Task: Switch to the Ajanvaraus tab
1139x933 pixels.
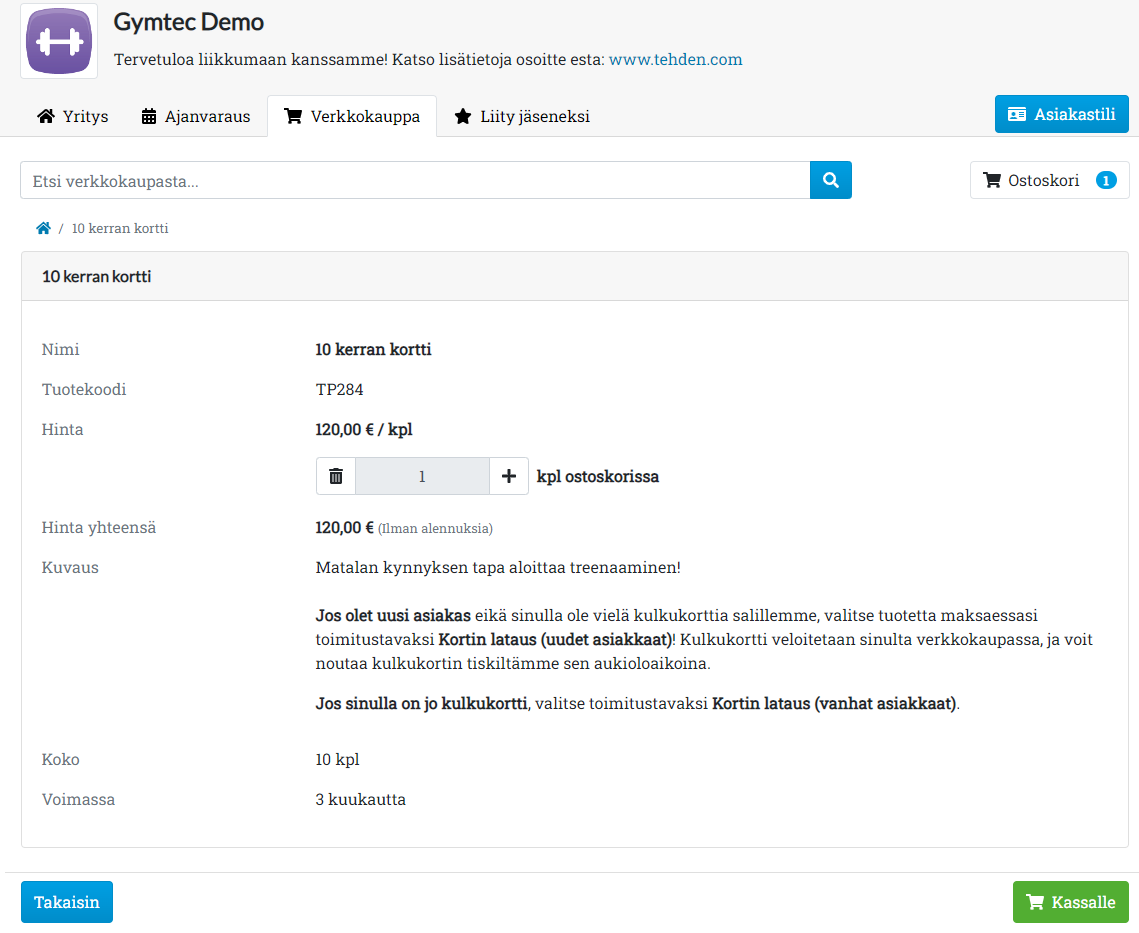Action: pyautogui.click(x=195, y=116)
